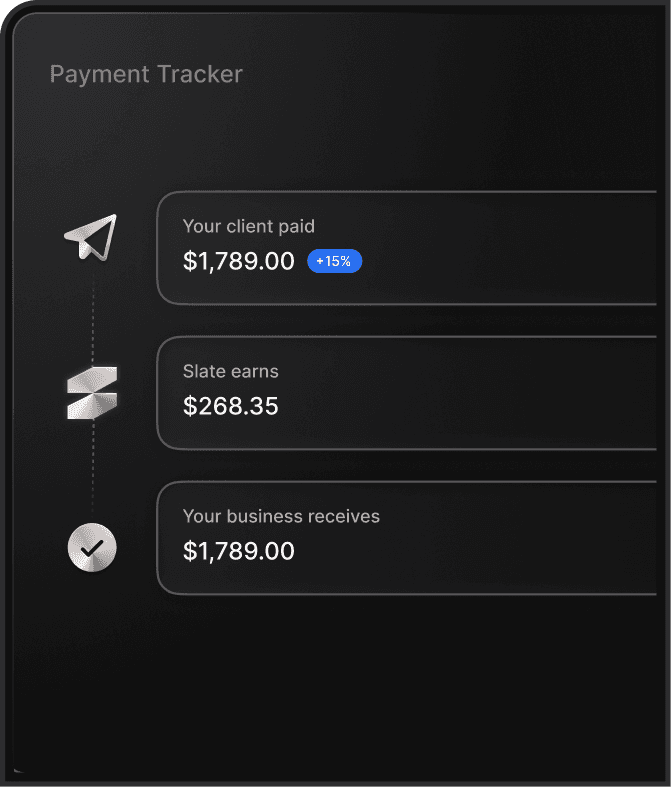Click the $268.35 amount

(x=231, y=406)
